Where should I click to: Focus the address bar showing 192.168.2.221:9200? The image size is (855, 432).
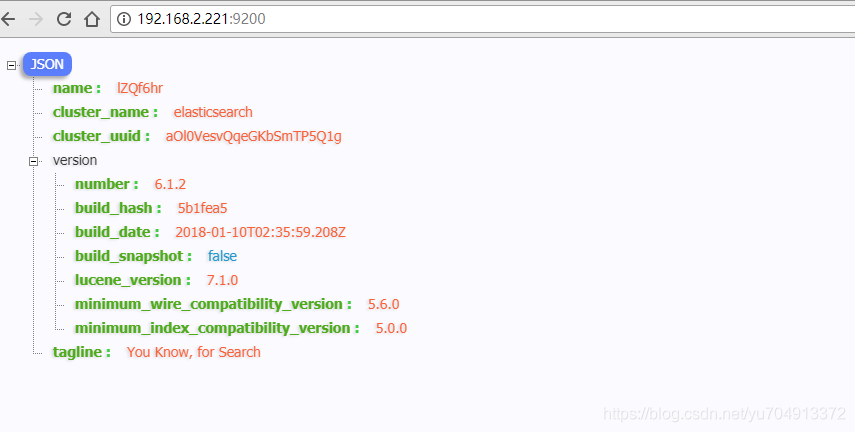483,19
